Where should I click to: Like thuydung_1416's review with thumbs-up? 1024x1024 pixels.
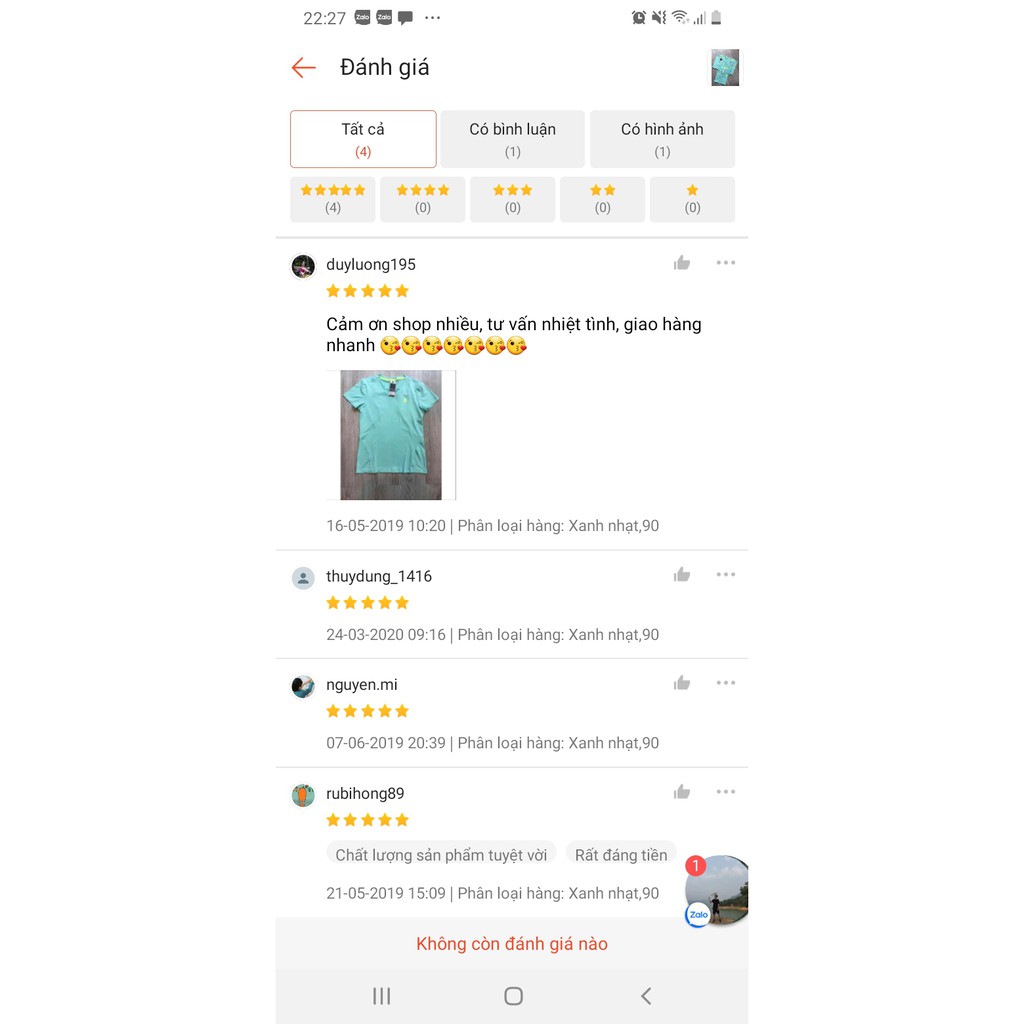click(682, 574)
